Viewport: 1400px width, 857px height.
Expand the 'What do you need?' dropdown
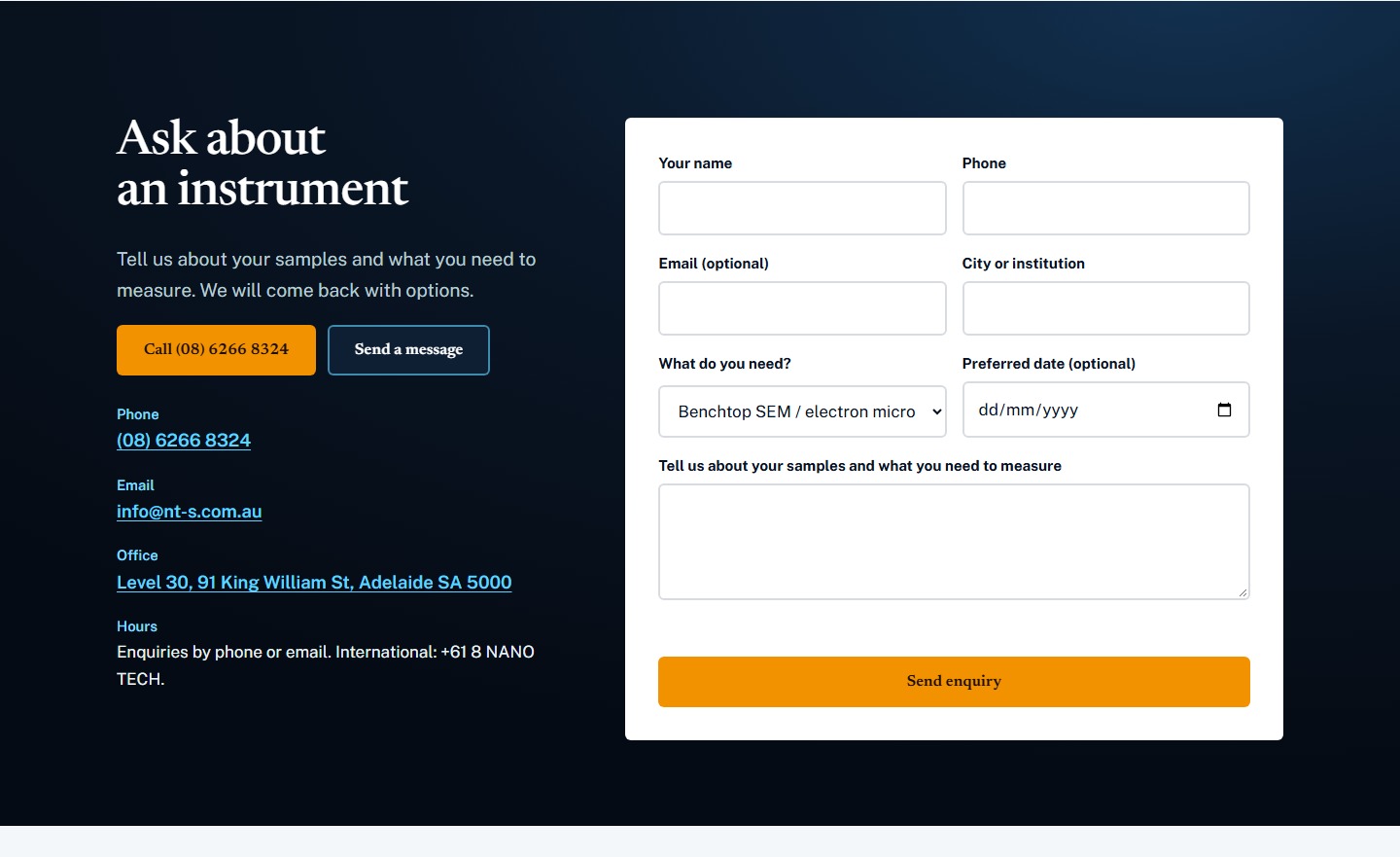coord(802,411)
